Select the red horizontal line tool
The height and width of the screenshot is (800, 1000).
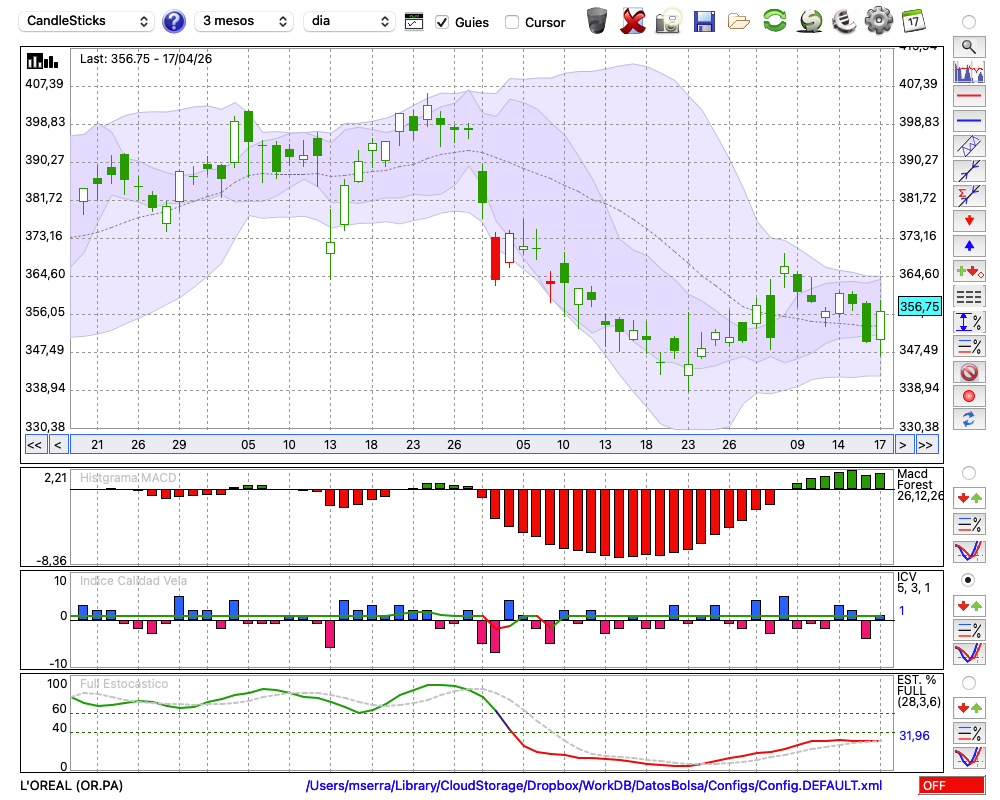(969, 96)
